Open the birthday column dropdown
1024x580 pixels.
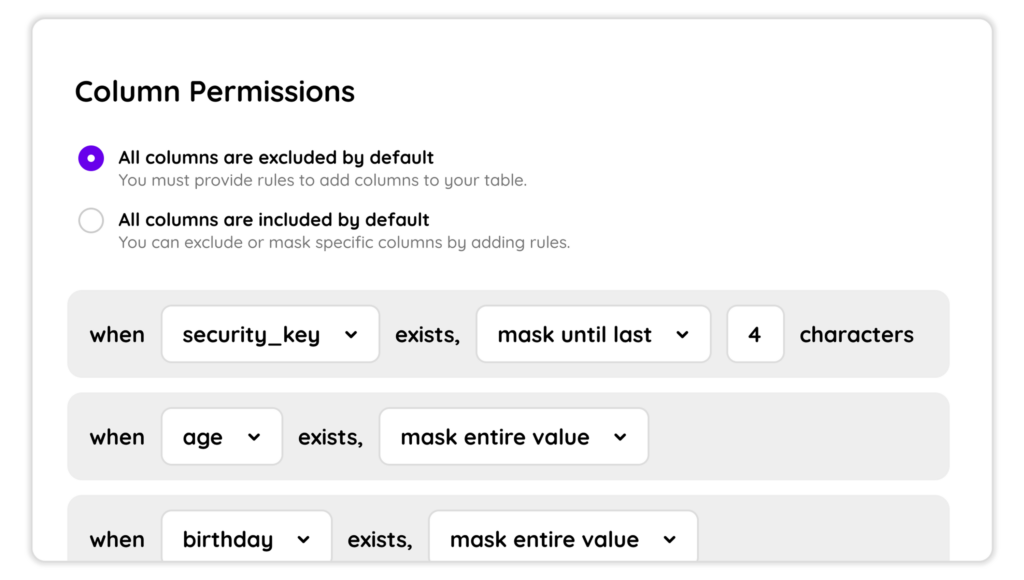pos(246,540)
